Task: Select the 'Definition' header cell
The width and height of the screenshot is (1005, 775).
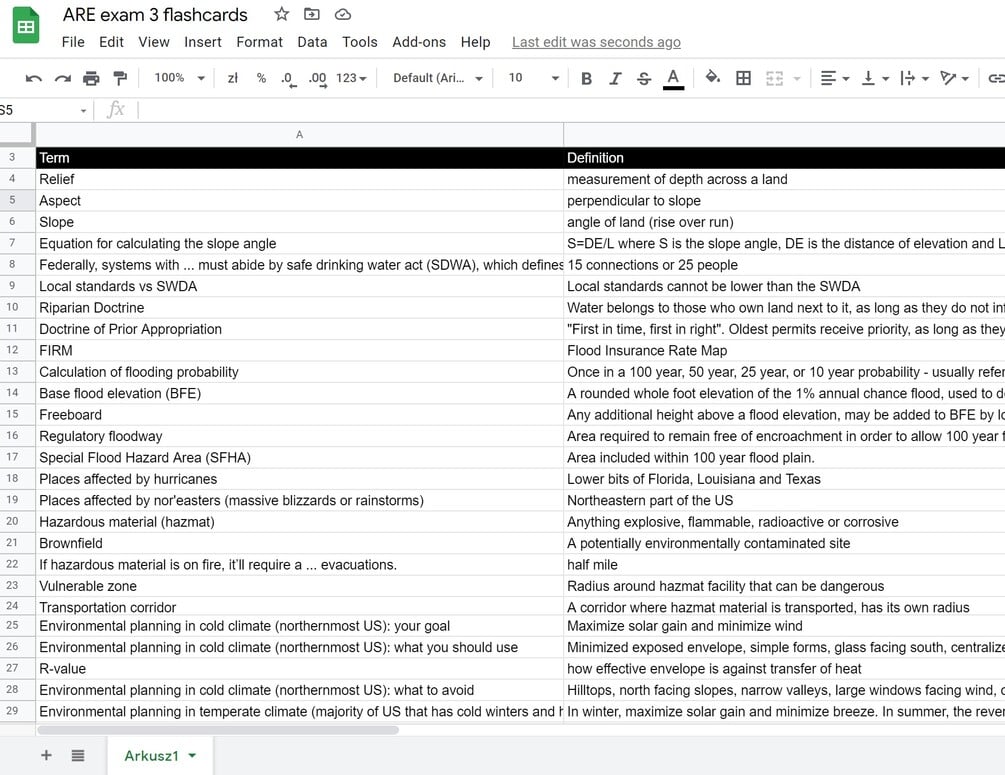Action: (x=785, y=158)
